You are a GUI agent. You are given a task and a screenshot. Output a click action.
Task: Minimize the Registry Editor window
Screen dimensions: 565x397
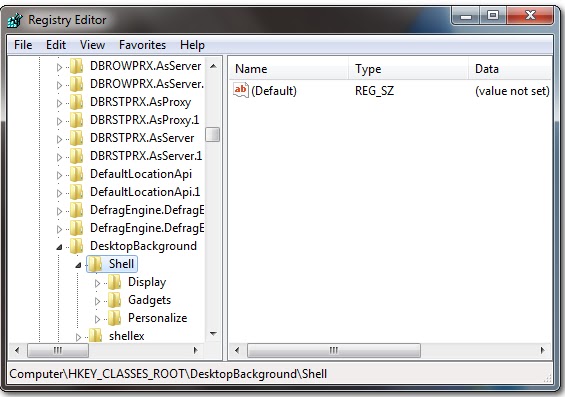tap(466, 16)
